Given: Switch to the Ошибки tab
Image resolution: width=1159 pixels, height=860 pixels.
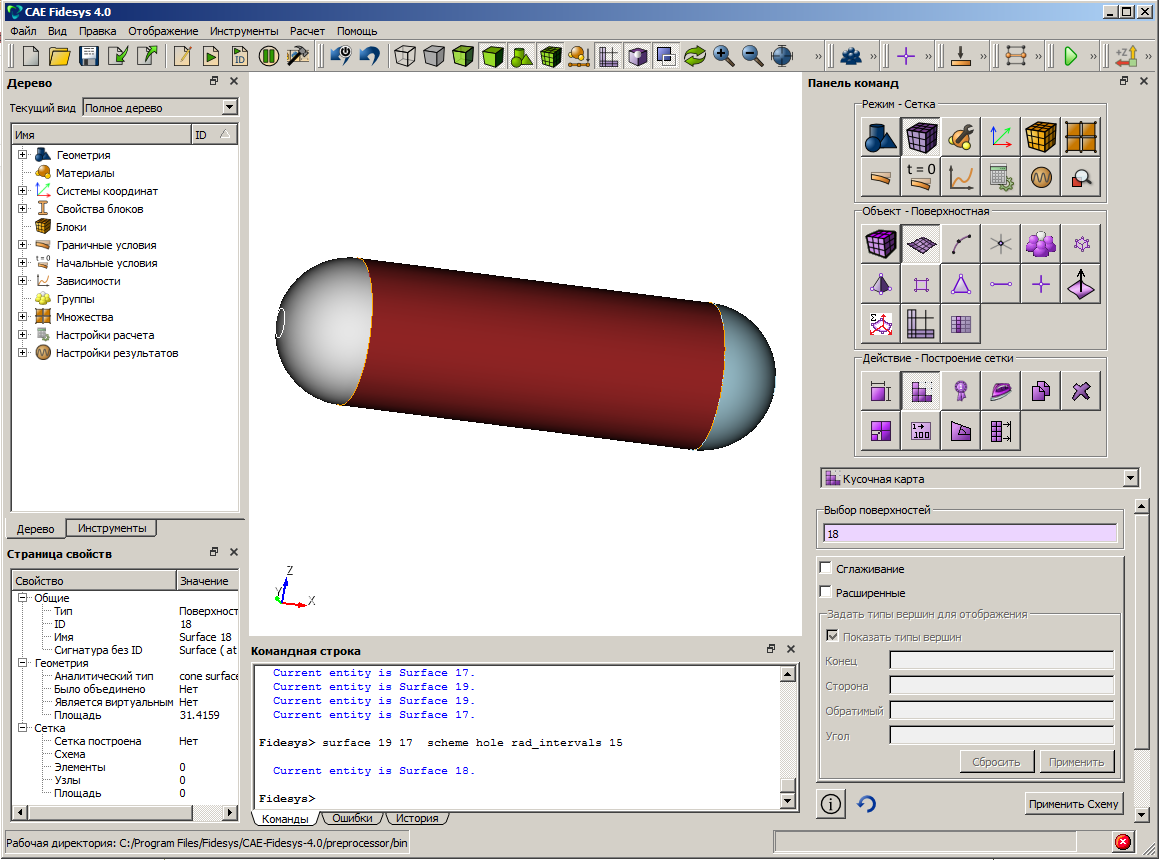Looking at the screenshot, I should pos(353,818).
